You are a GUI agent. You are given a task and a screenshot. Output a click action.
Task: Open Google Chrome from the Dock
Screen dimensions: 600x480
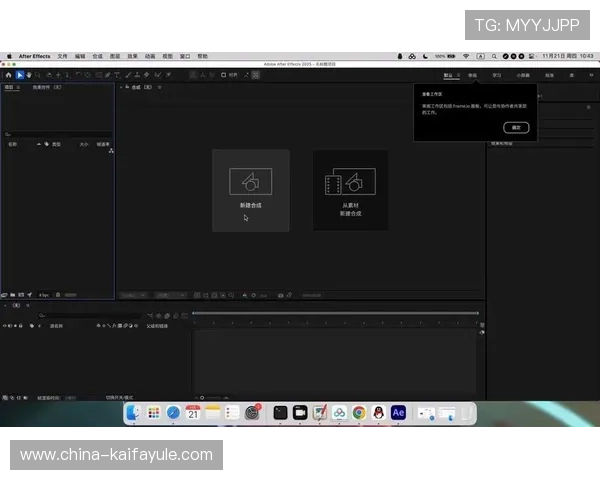[358, 412]
